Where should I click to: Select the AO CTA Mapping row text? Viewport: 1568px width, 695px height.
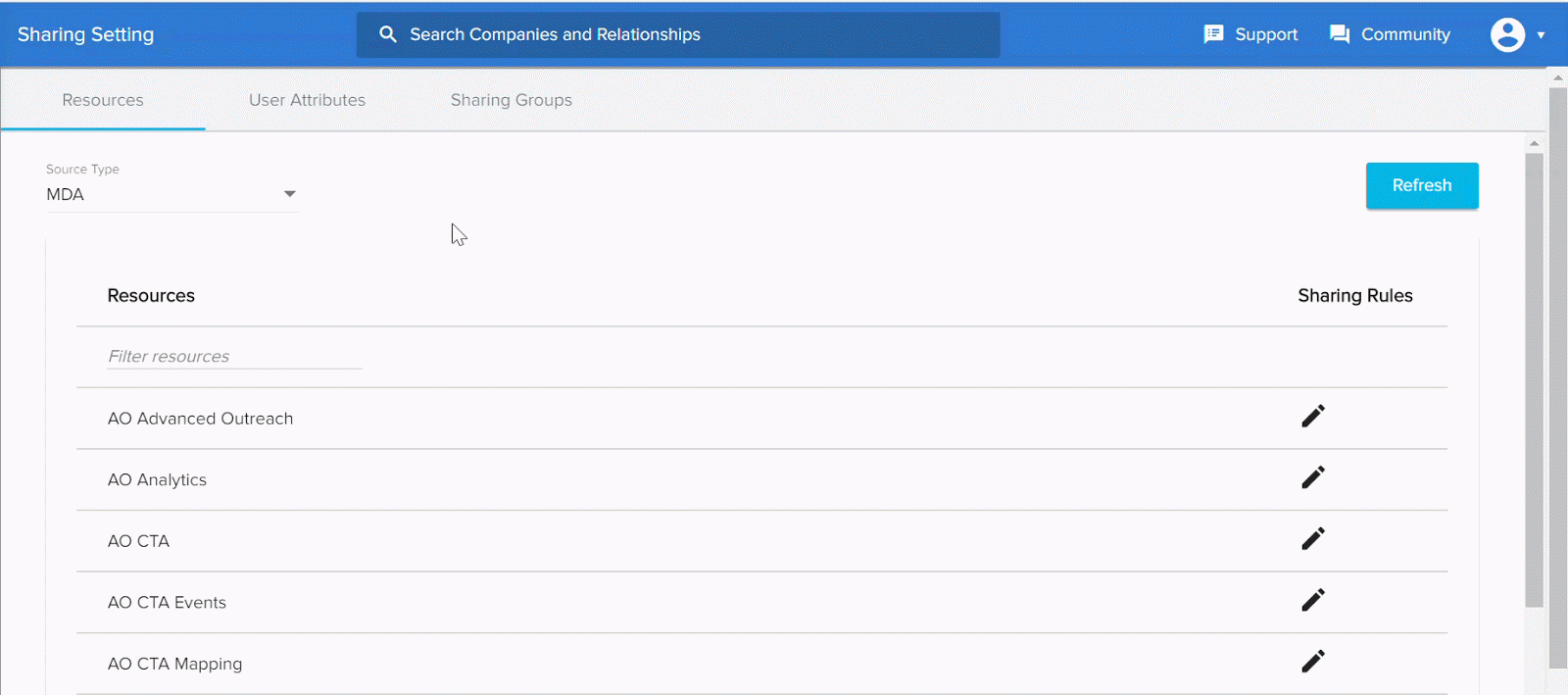point(174,664)
